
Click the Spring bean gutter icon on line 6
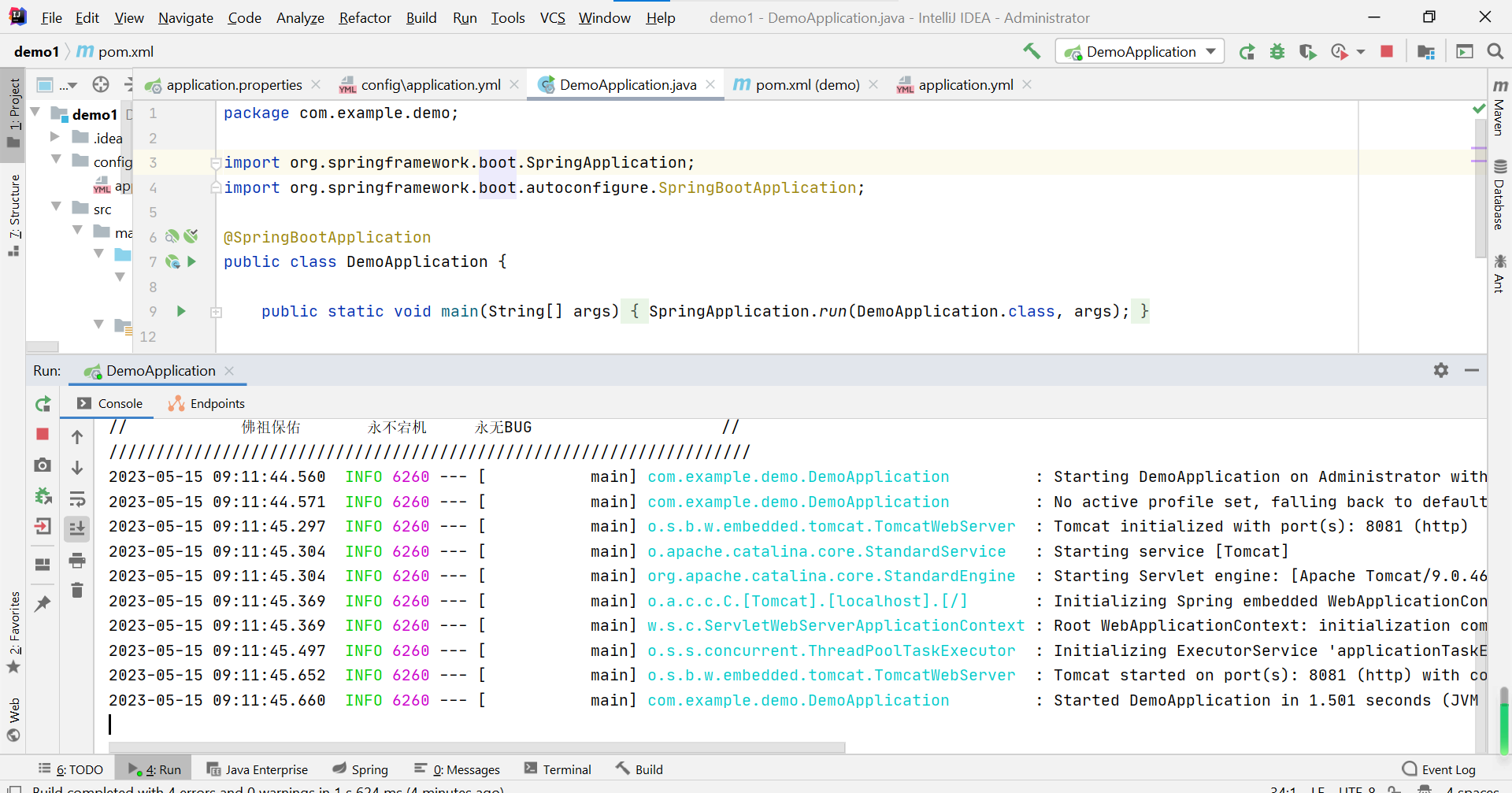point(172,236)
